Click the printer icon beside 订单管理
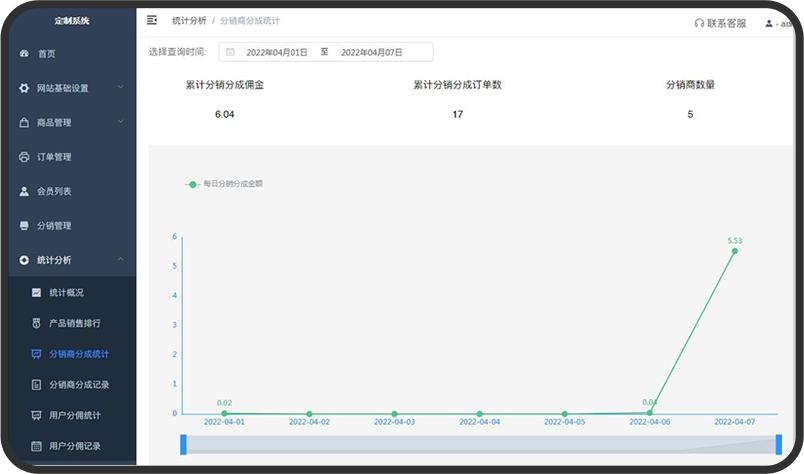 [24, 157]
